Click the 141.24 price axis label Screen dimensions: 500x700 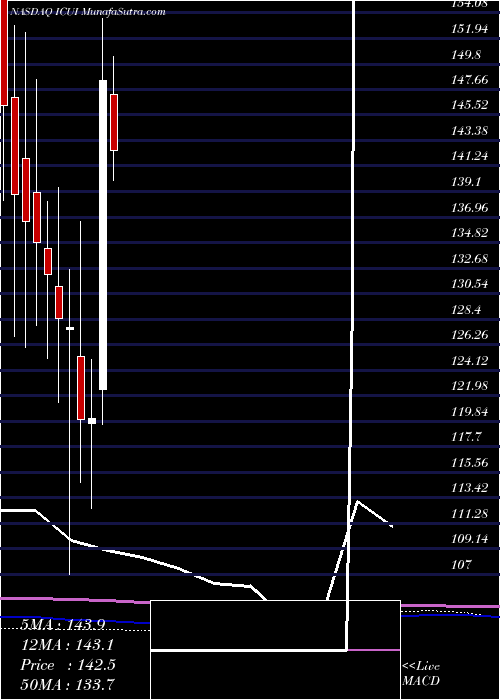(x=469, y=156)
